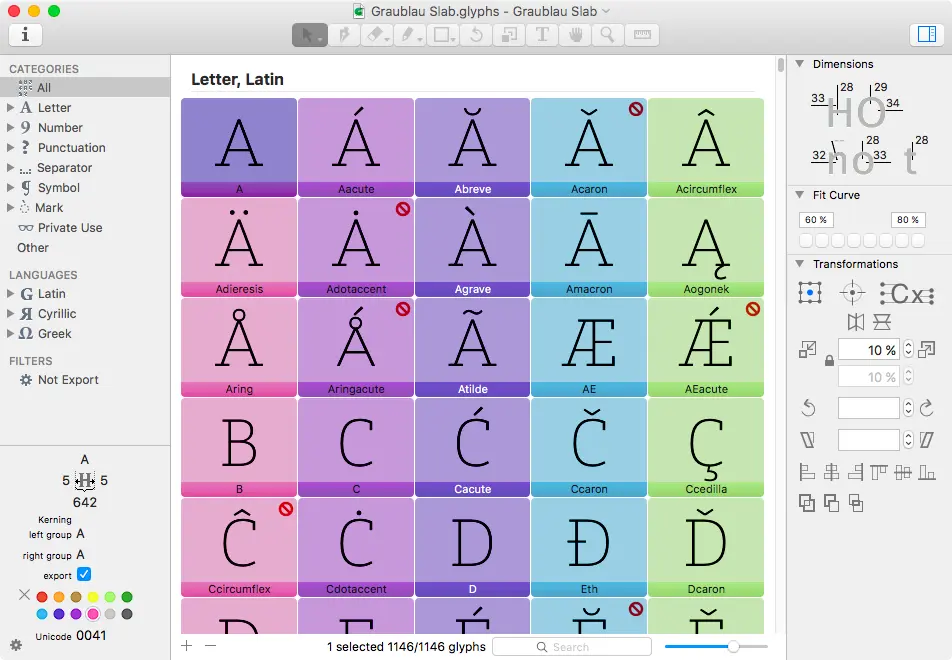Collapse the Transformations section
Screen dimensions: 952x660
point(800,264)
